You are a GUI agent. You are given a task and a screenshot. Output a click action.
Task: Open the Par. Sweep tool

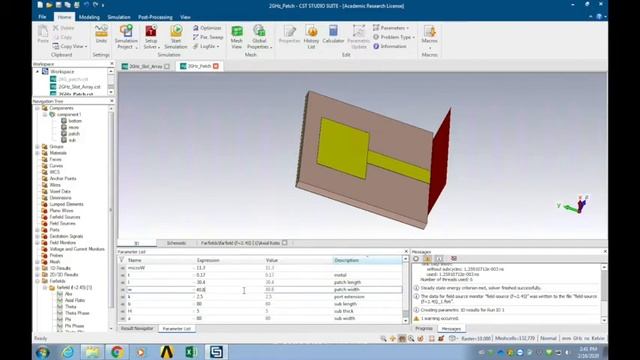point(208,37)
